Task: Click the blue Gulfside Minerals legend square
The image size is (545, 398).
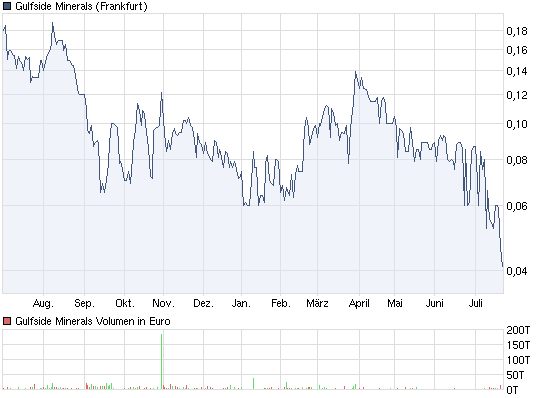Action: pos(7,6)
